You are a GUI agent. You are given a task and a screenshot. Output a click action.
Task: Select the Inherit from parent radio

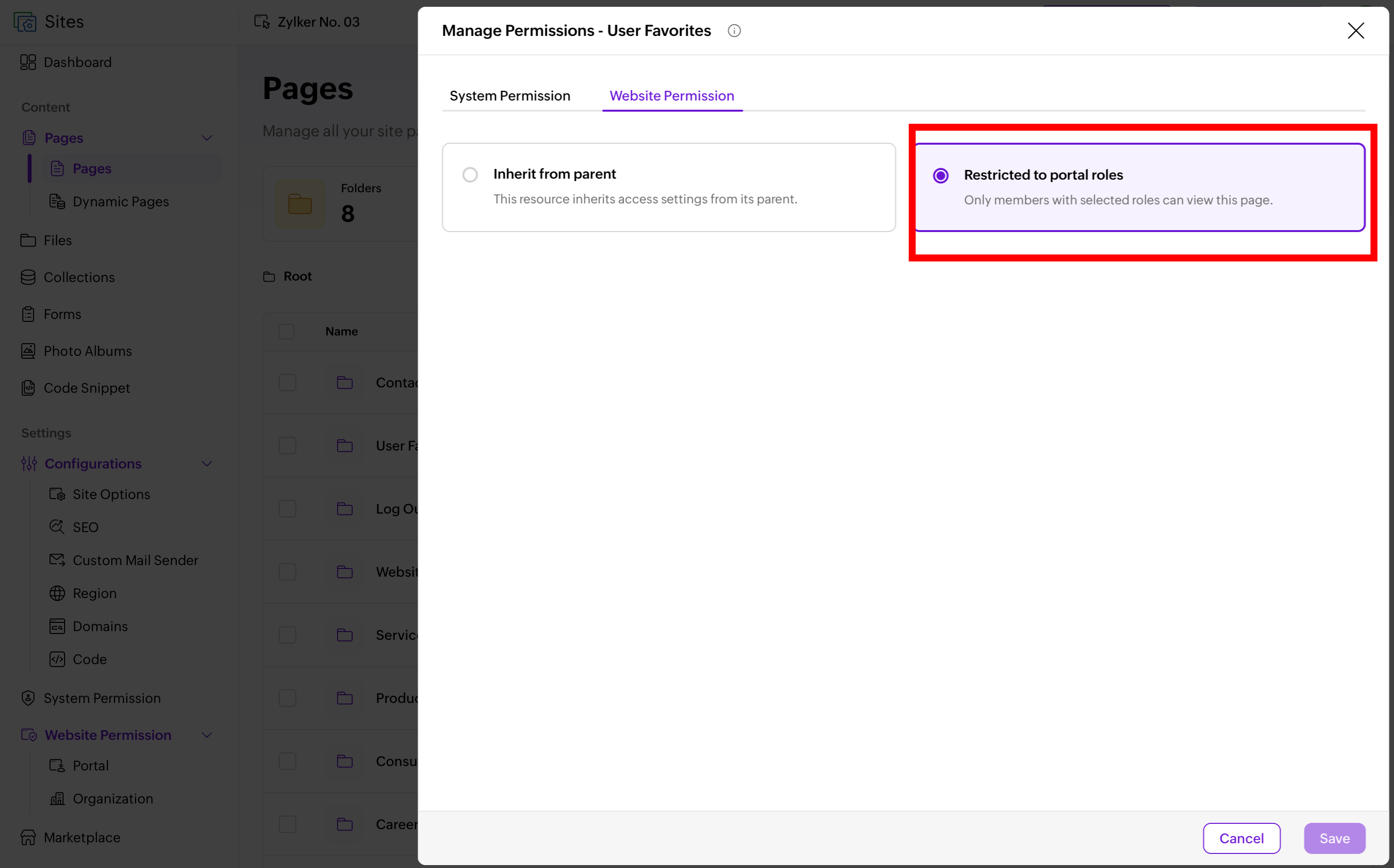point(470,174)
